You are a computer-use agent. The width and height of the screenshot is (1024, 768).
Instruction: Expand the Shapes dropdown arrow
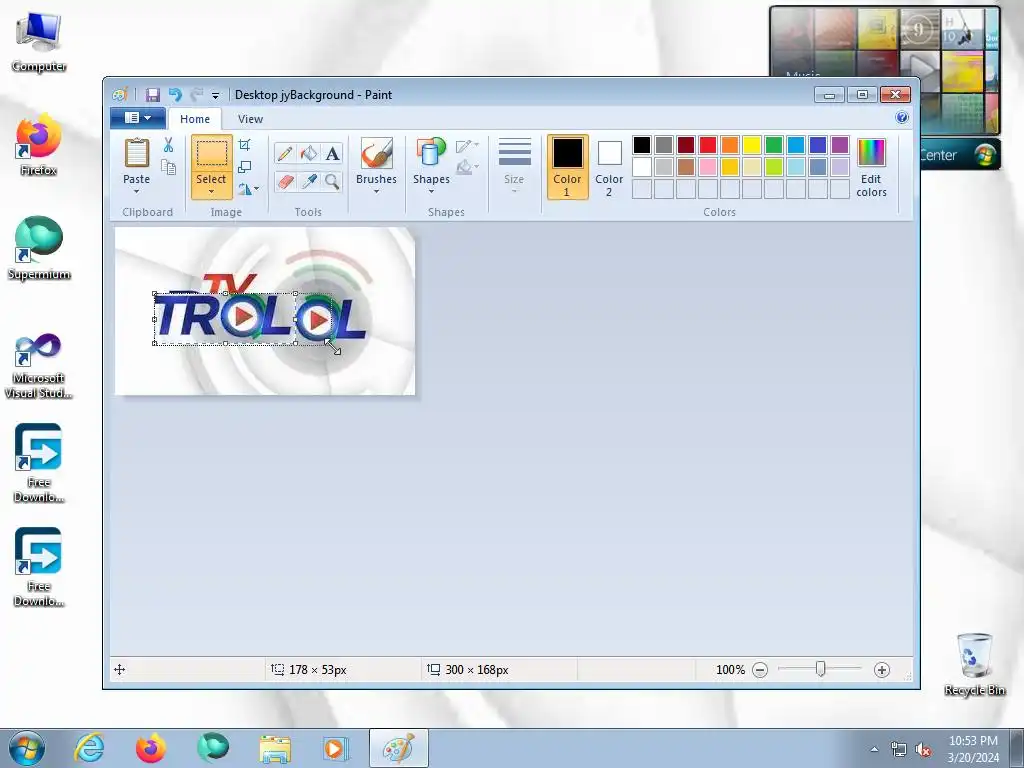click(431, 191)
